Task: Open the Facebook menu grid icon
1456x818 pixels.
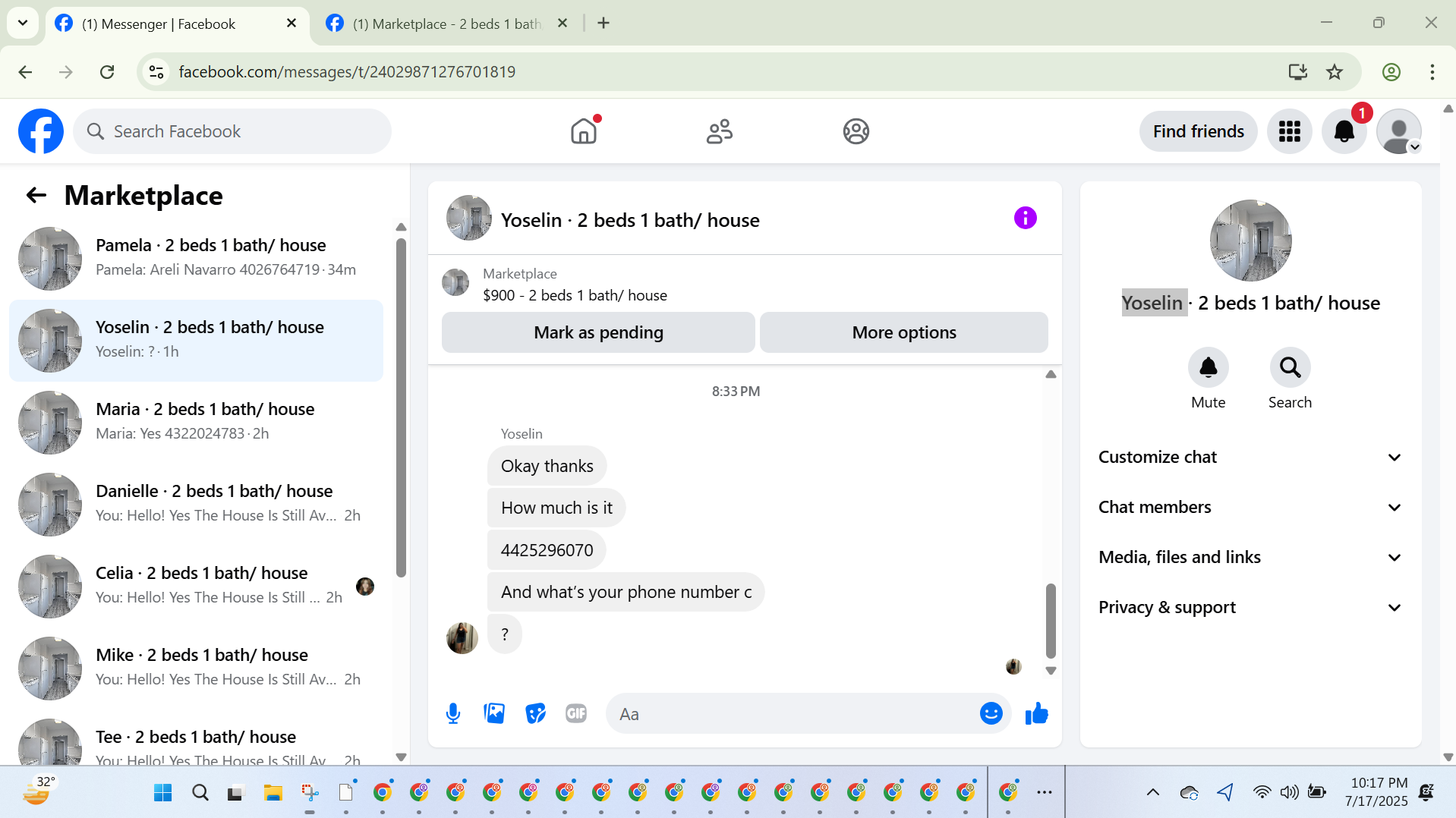Action: 1289,131
